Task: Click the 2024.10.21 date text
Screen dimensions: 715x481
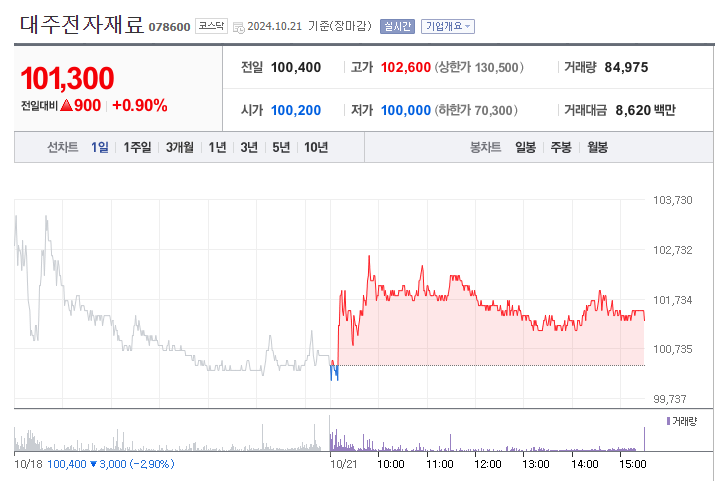Action: point(275,26)
